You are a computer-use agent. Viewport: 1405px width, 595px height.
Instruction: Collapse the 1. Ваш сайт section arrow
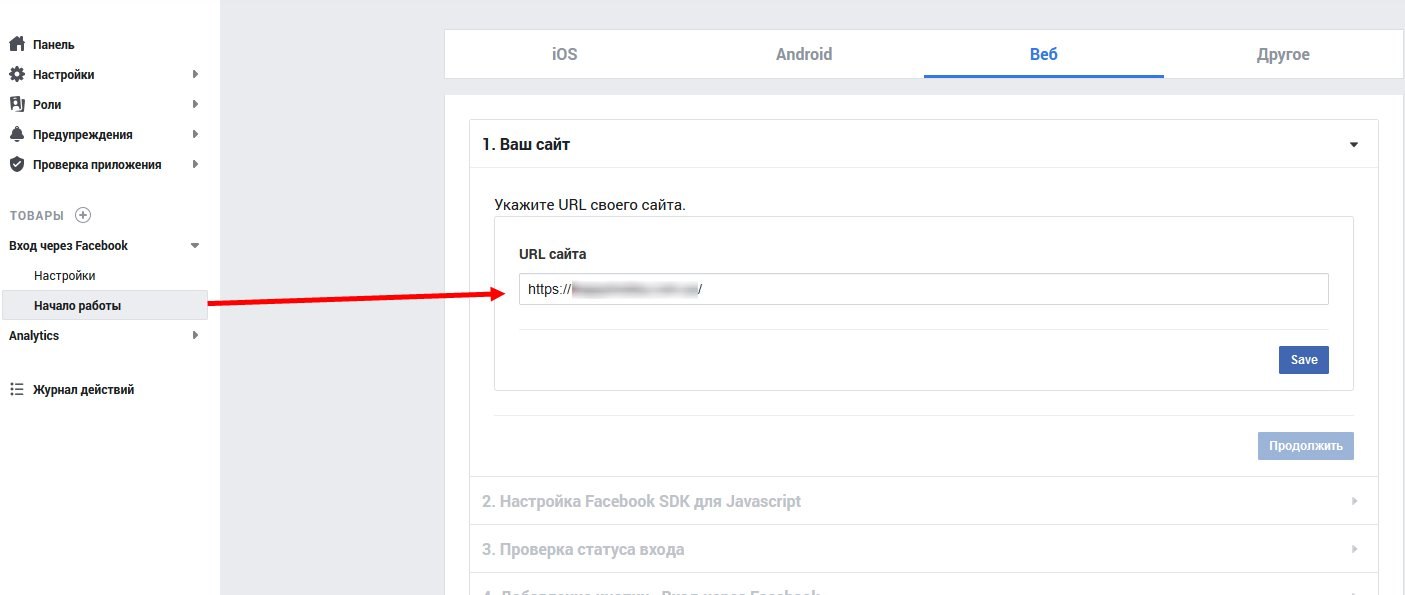[1354, 145]
